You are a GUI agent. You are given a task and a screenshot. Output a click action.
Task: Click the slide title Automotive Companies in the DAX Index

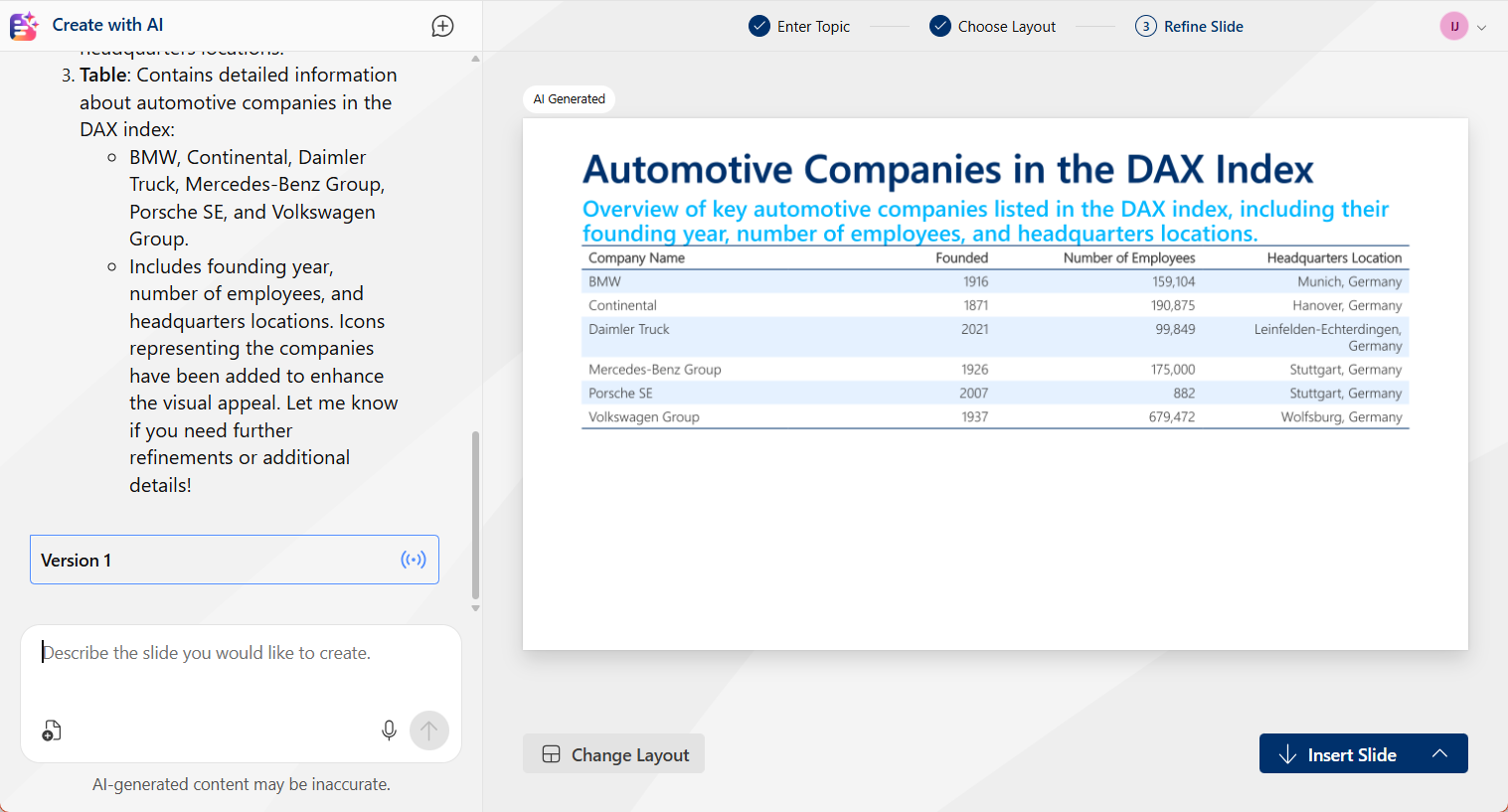(x=948, y=169)
